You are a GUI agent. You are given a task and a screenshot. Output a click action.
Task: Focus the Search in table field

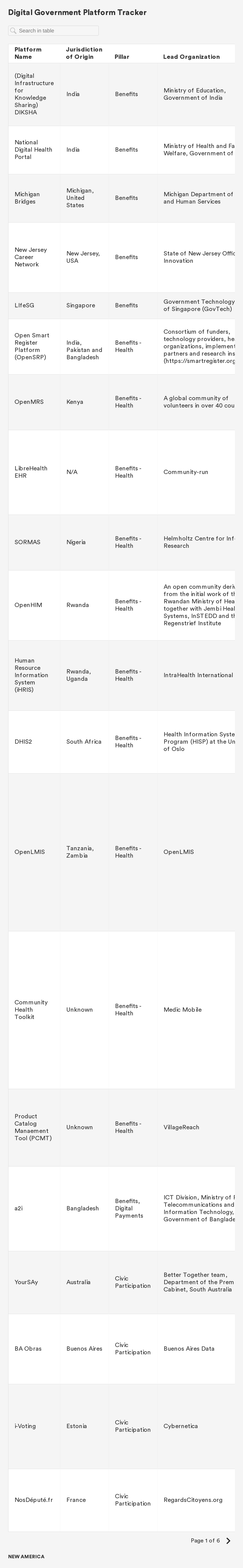point(53,30)
